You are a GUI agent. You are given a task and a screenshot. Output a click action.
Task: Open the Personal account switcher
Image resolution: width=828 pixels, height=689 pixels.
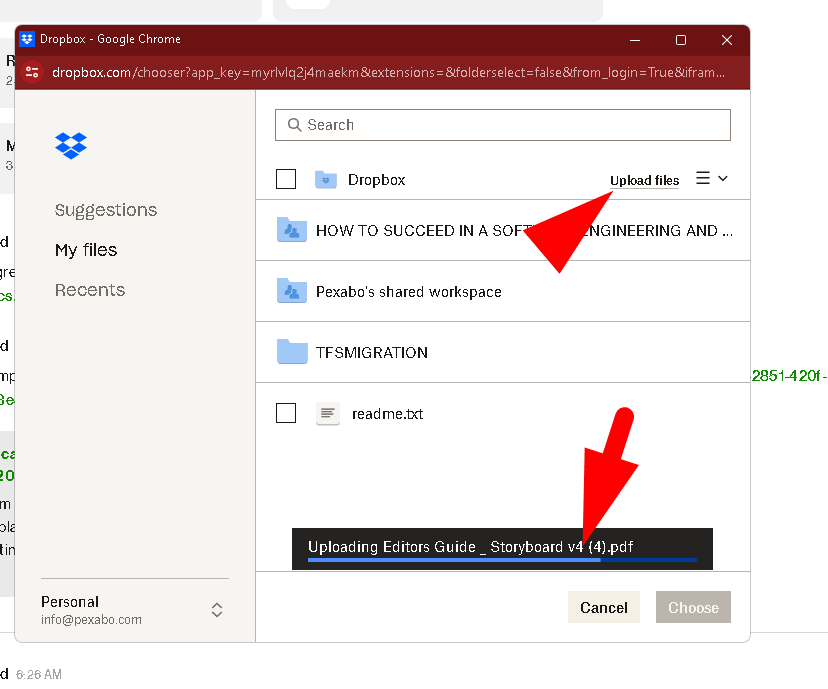coord(217,610)
